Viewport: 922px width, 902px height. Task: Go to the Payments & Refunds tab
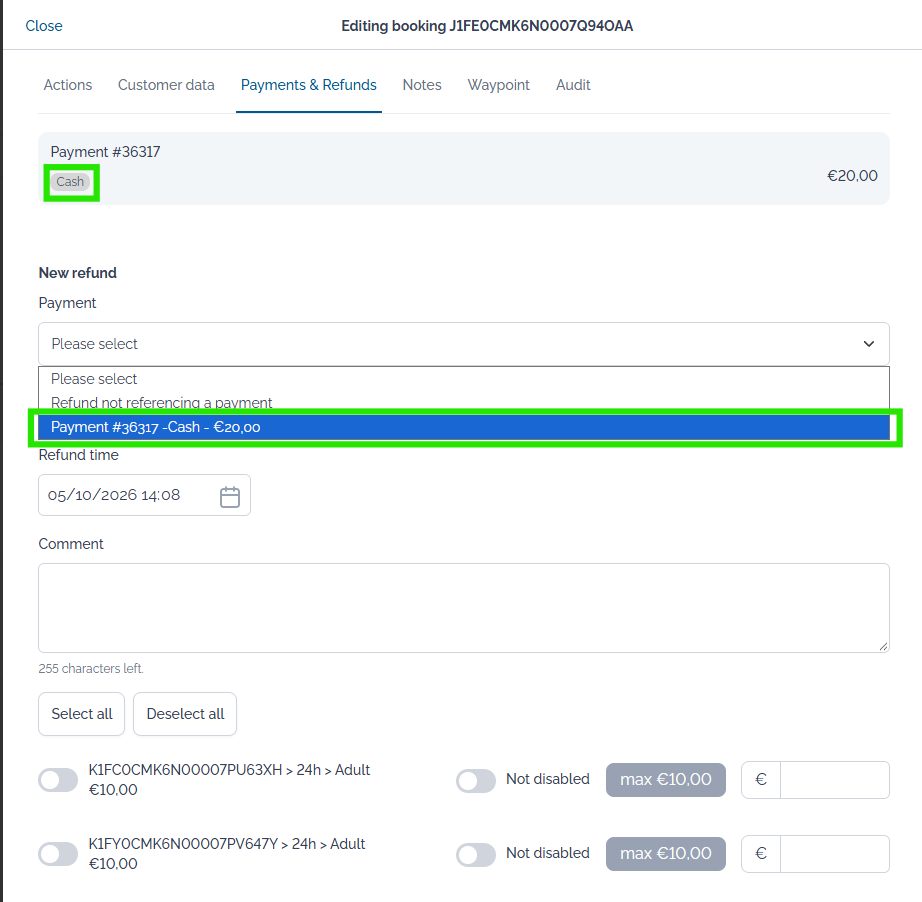click(309, 85)
